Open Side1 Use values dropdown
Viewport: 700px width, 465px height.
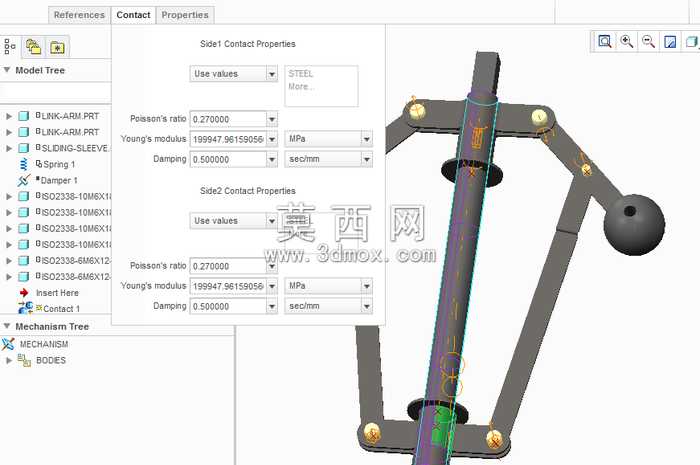(272, 74)
